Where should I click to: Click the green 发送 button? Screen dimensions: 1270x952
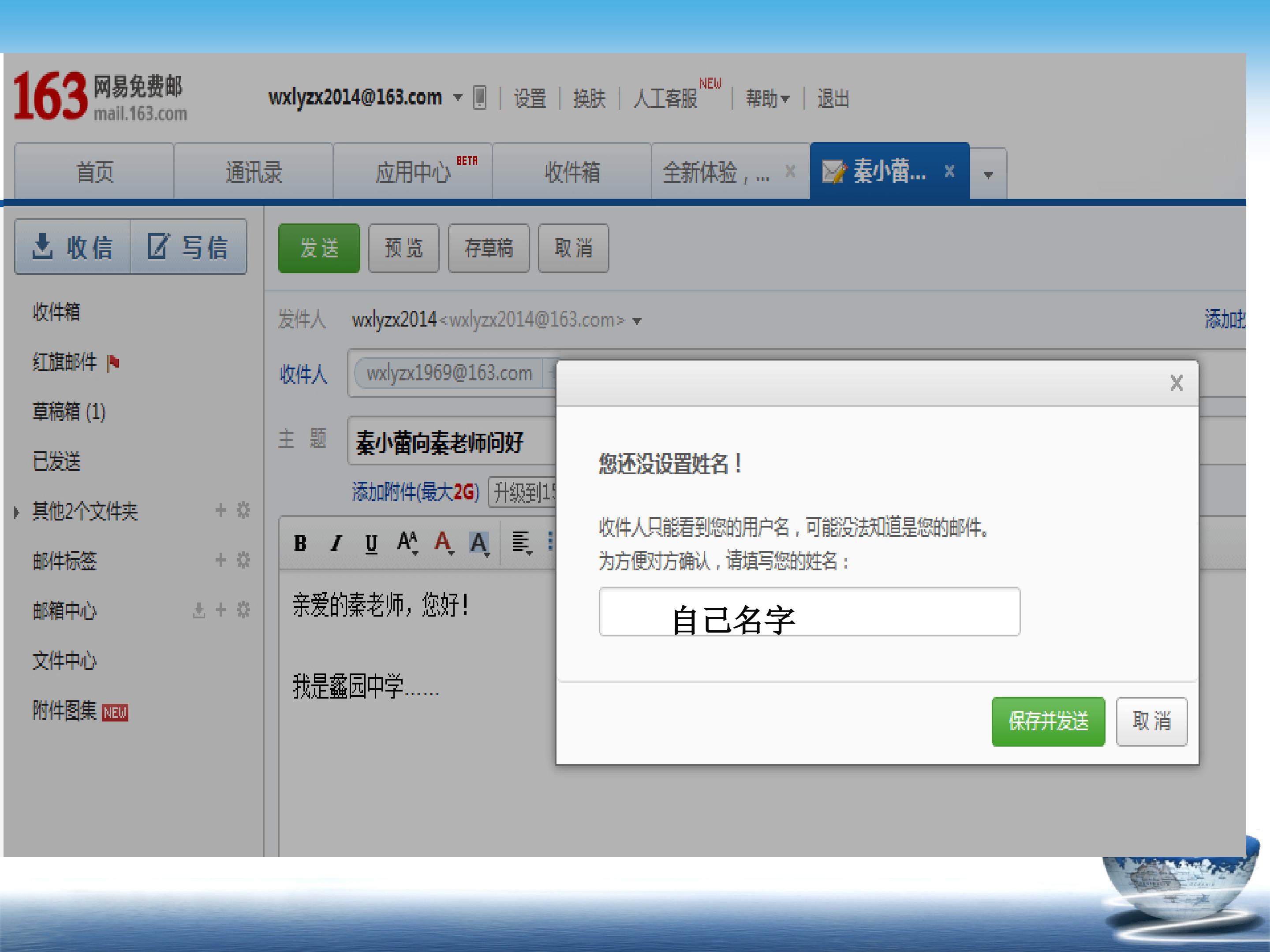[319, 249]
